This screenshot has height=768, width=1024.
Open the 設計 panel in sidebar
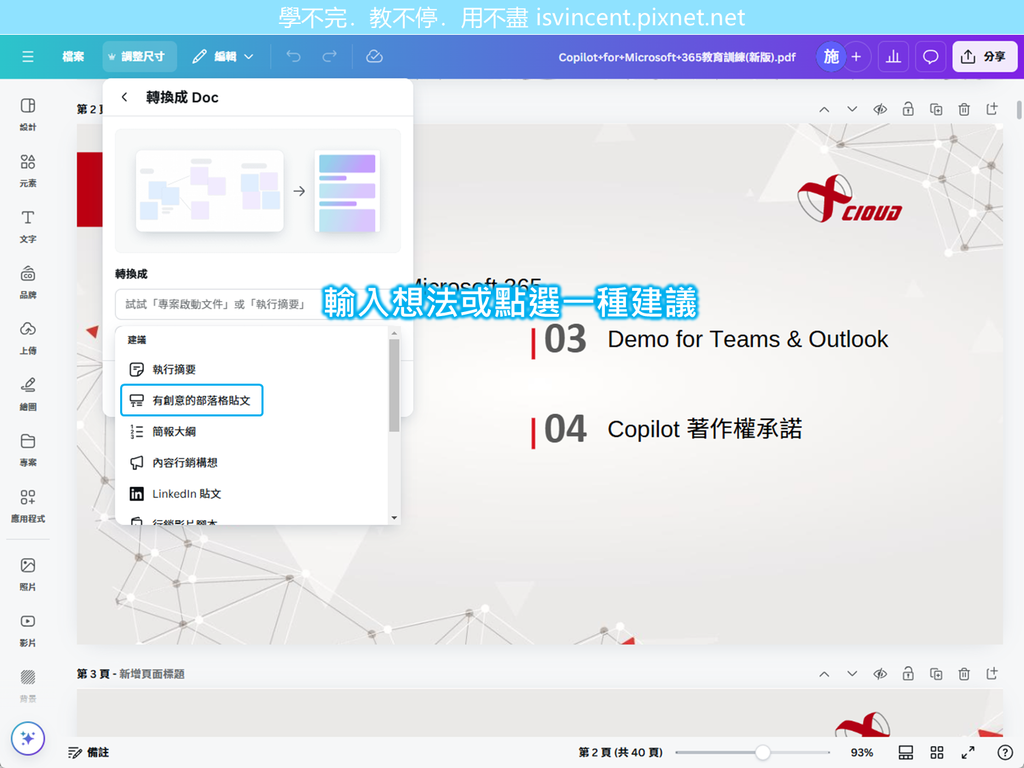pos(27,114)
